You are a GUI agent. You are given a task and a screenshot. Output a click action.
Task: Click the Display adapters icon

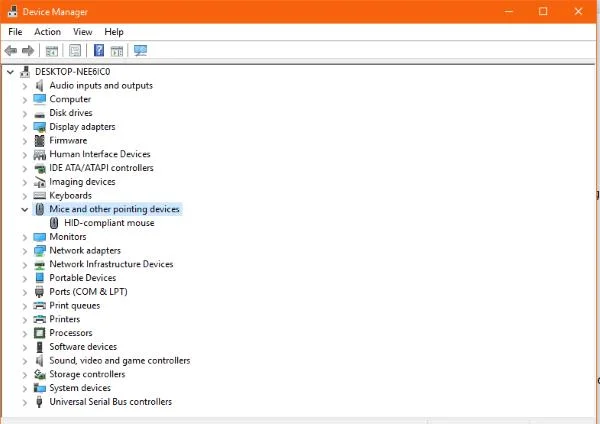pos(39,127)
